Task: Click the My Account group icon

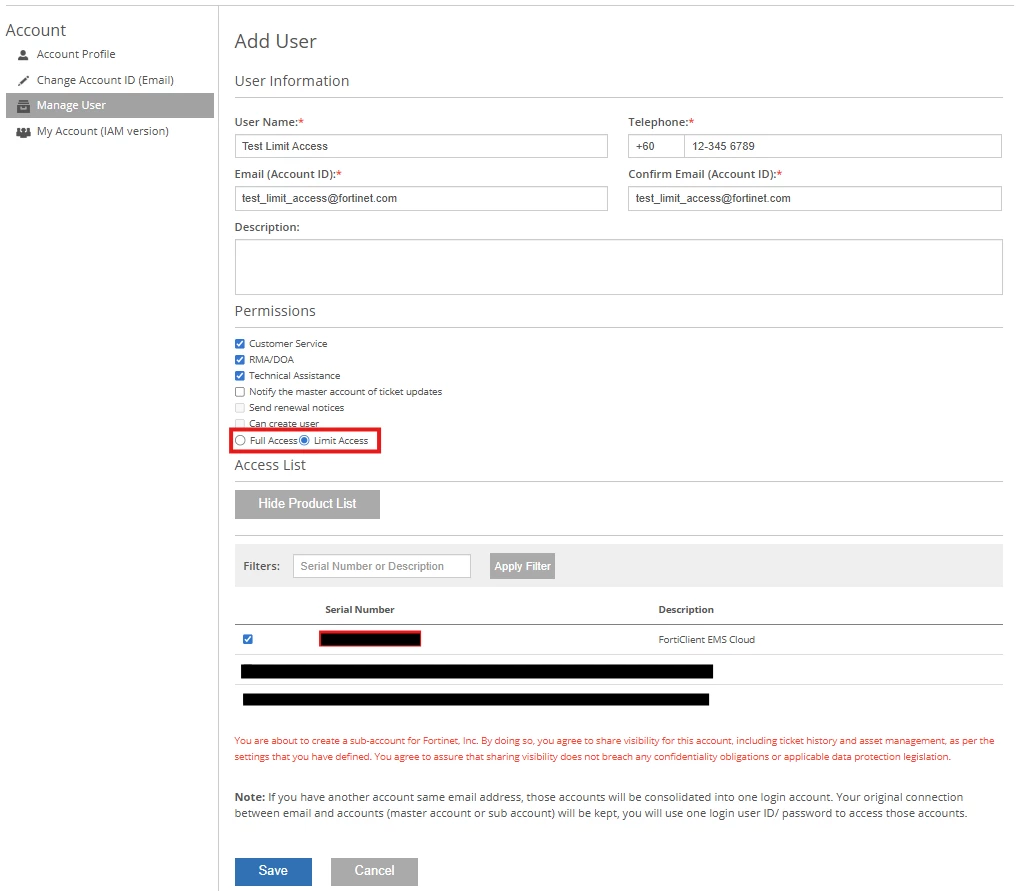Action: 23,132
